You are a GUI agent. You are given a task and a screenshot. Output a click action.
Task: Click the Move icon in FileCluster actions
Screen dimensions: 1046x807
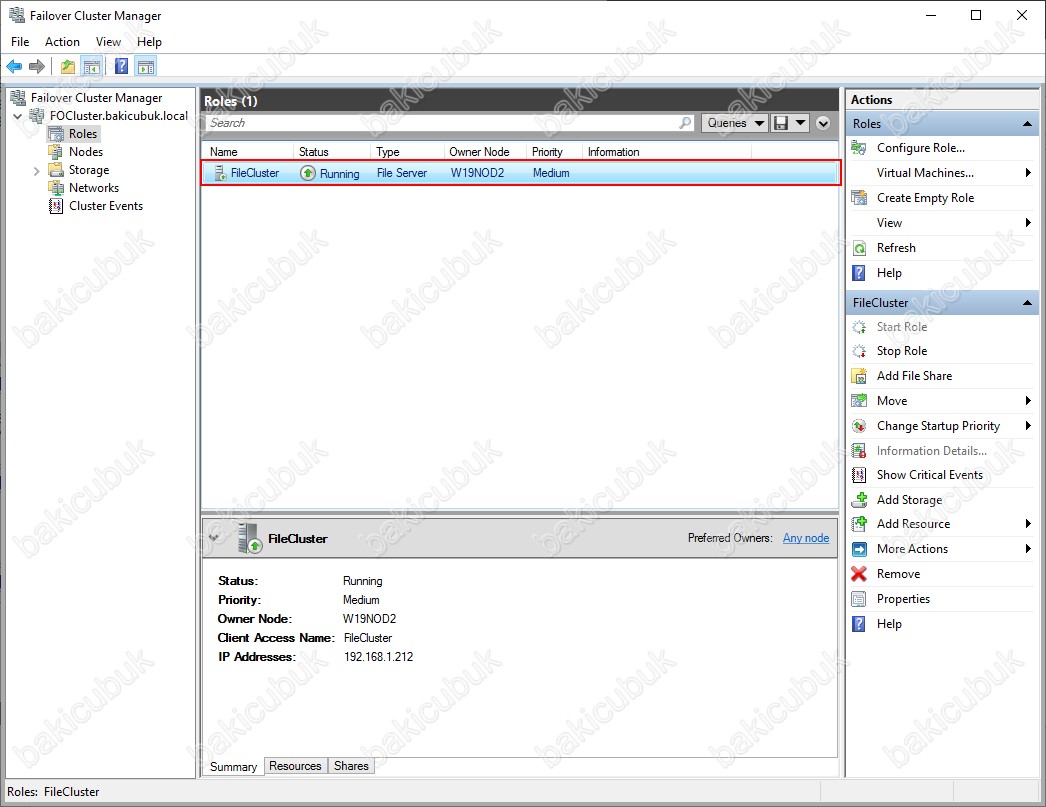[859, 401]
